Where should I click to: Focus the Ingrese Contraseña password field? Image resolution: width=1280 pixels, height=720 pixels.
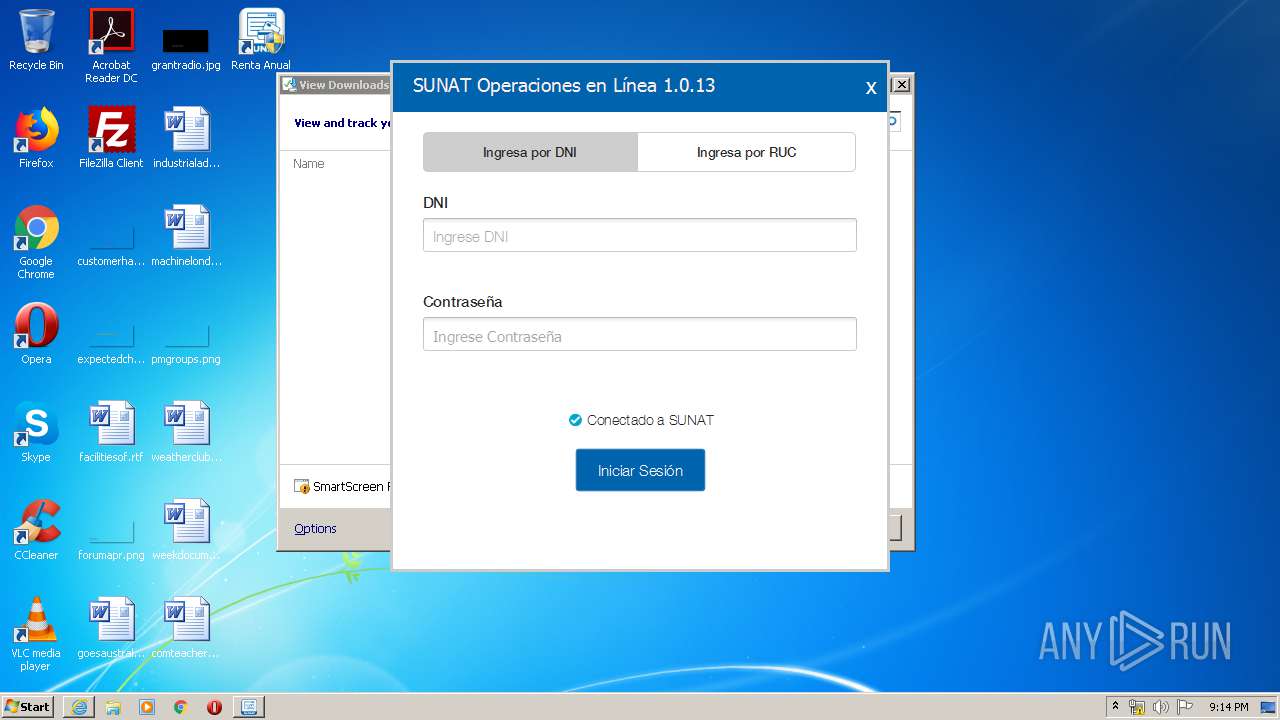[640, 335]
